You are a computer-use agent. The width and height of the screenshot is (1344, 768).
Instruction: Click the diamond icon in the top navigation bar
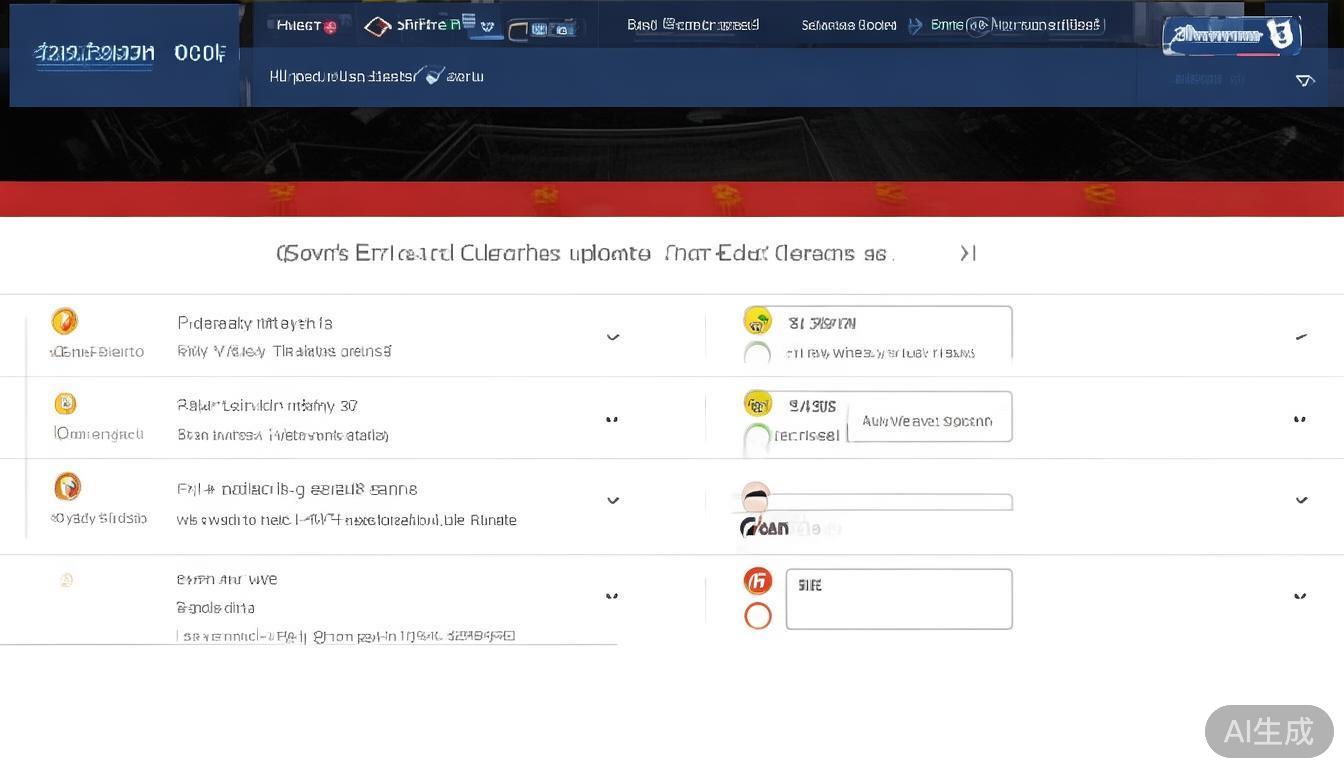pyautogui.click(x=377, y=27)
